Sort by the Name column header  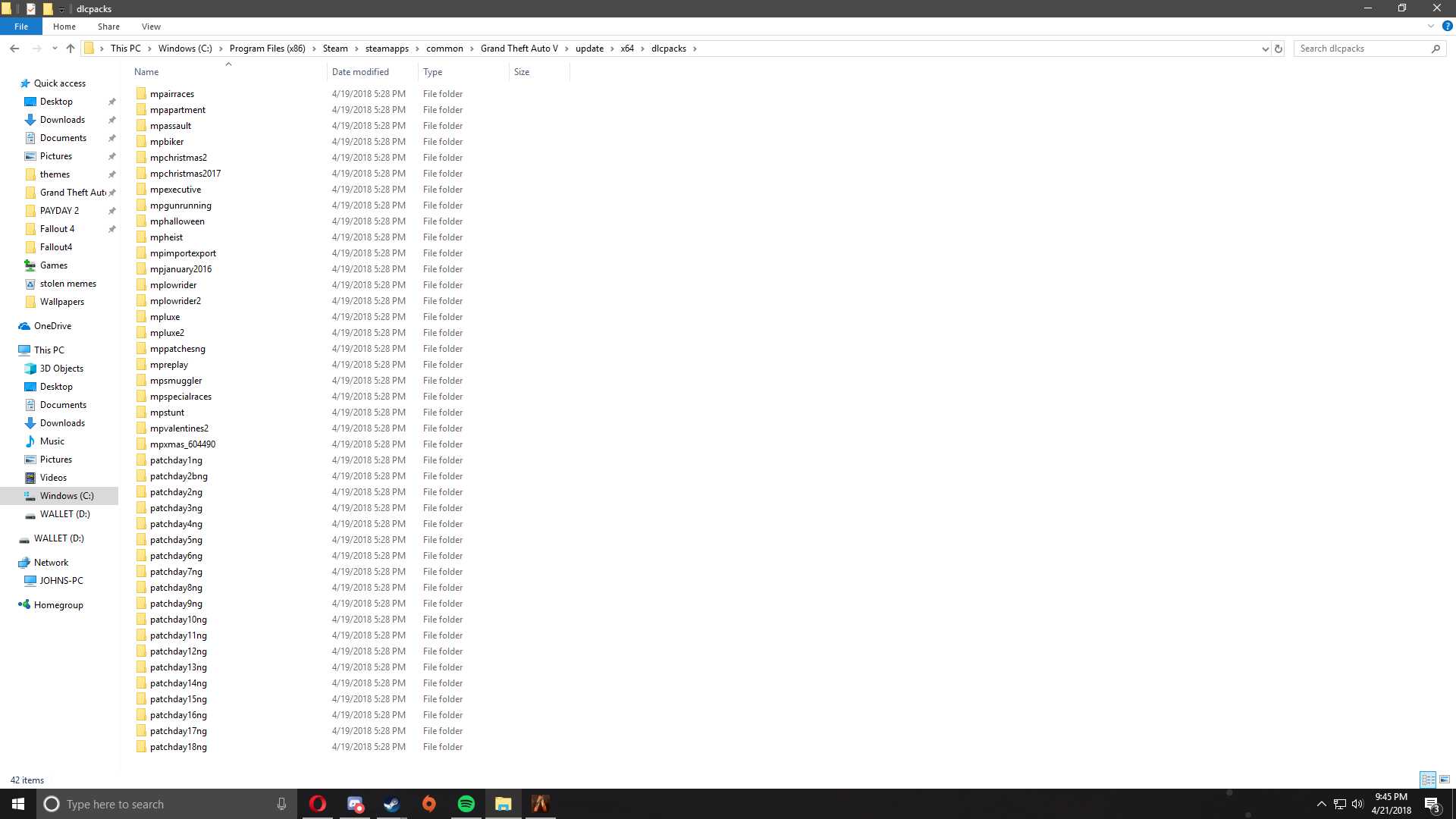coord(228,72)
